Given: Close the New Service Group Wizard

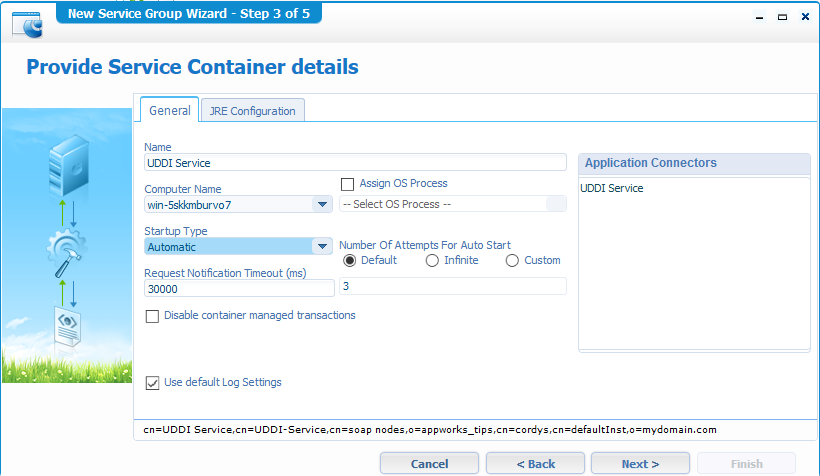Looking at the screenshot, I should 803,17.
